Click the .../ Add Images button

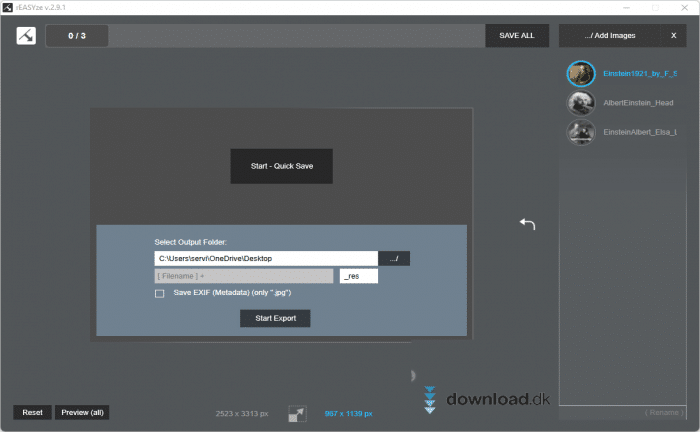click(610, 36)
